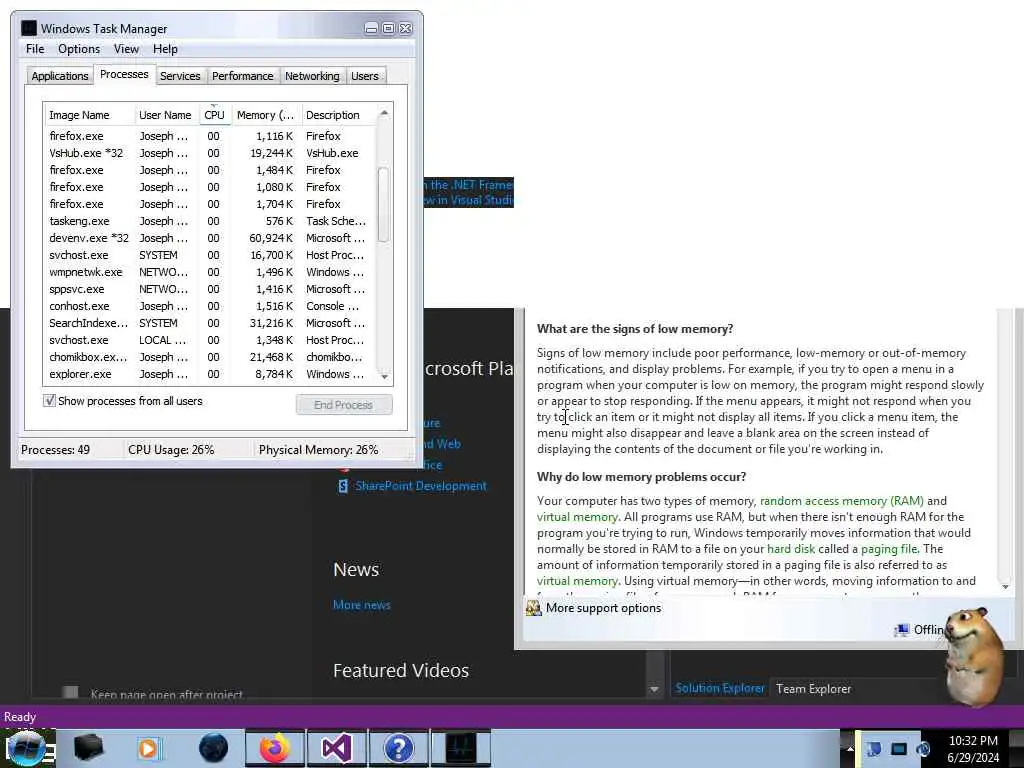This screenshot has width=1024, height=768.
Task: Open the Windows Start orb
Action: click(26, 748)
